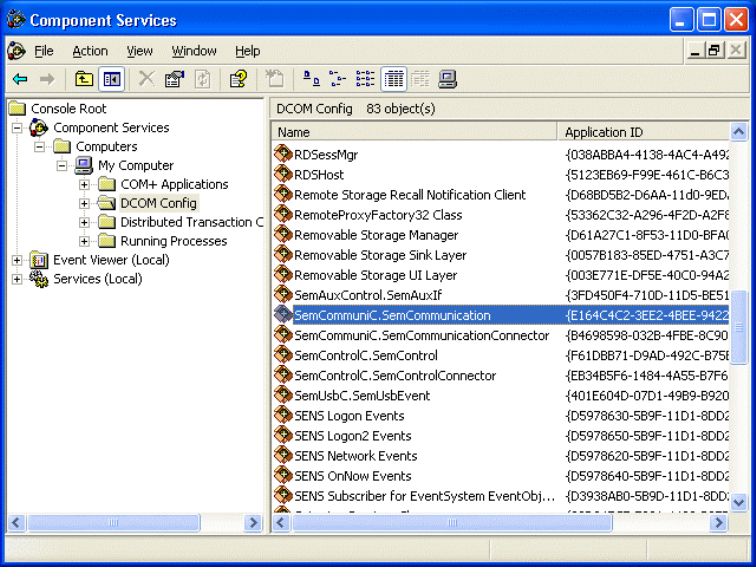Expand the Running Processes node
Screen dimensions: 756x567
coord(84,241)
